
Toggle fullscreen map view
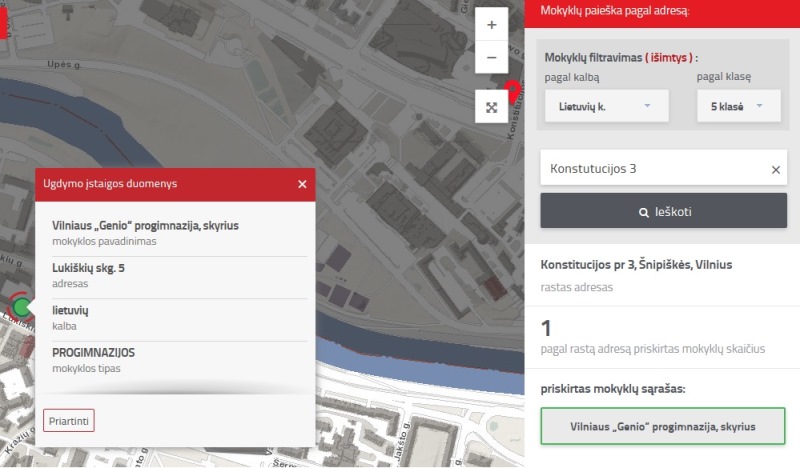pos(491,107)
